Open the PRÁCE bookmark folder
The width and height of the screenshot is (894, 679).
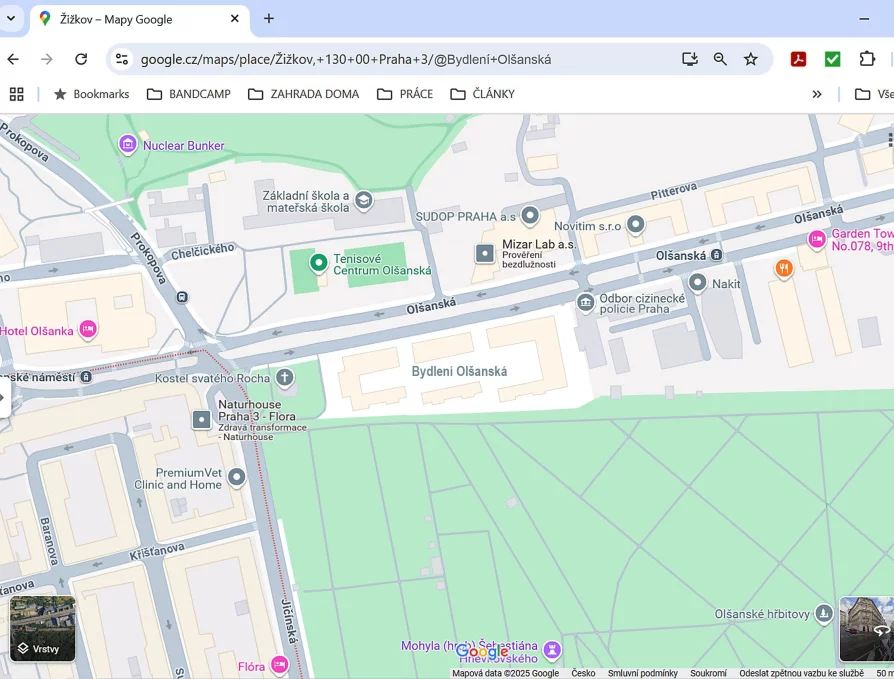(405, 94)
